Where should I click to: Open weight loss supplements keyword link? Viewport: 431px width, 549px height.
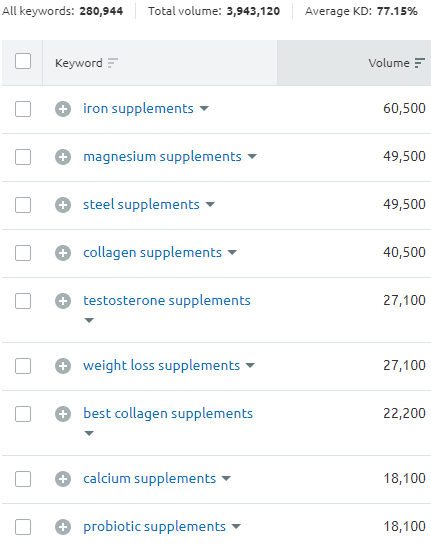point(161,366)
